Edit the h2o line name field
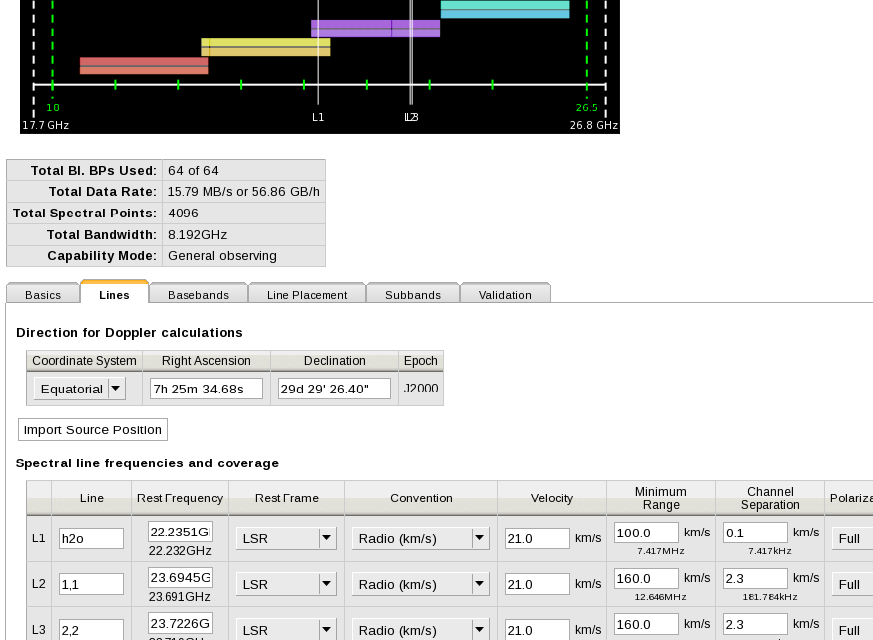This screenshot has height=640, width=873. (91, 538)
